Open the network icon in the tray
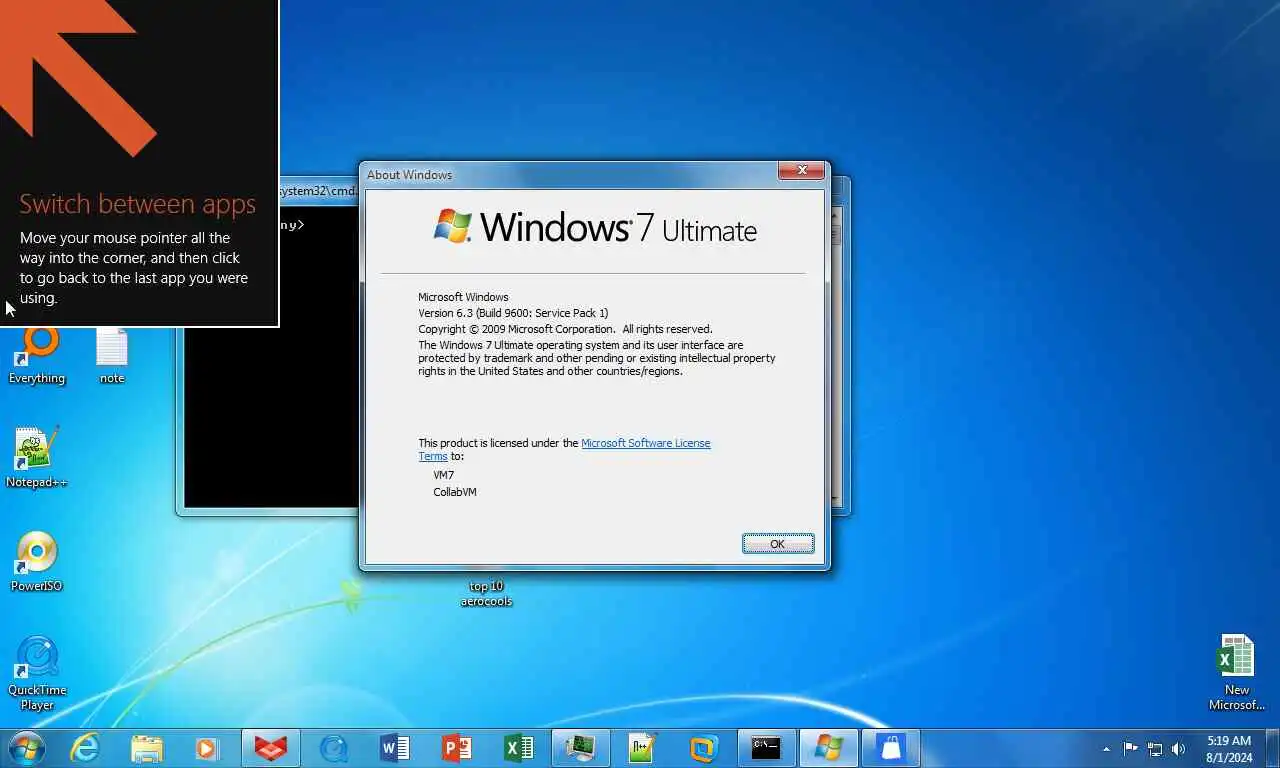Viewport: 1280px width, 768px height. tap(1155, 748)
